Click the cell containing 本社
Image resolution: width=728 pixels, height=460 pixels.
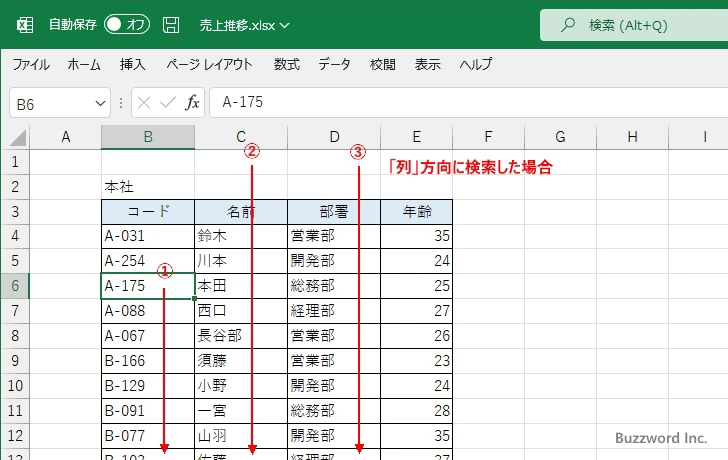(x=148, y=187)
